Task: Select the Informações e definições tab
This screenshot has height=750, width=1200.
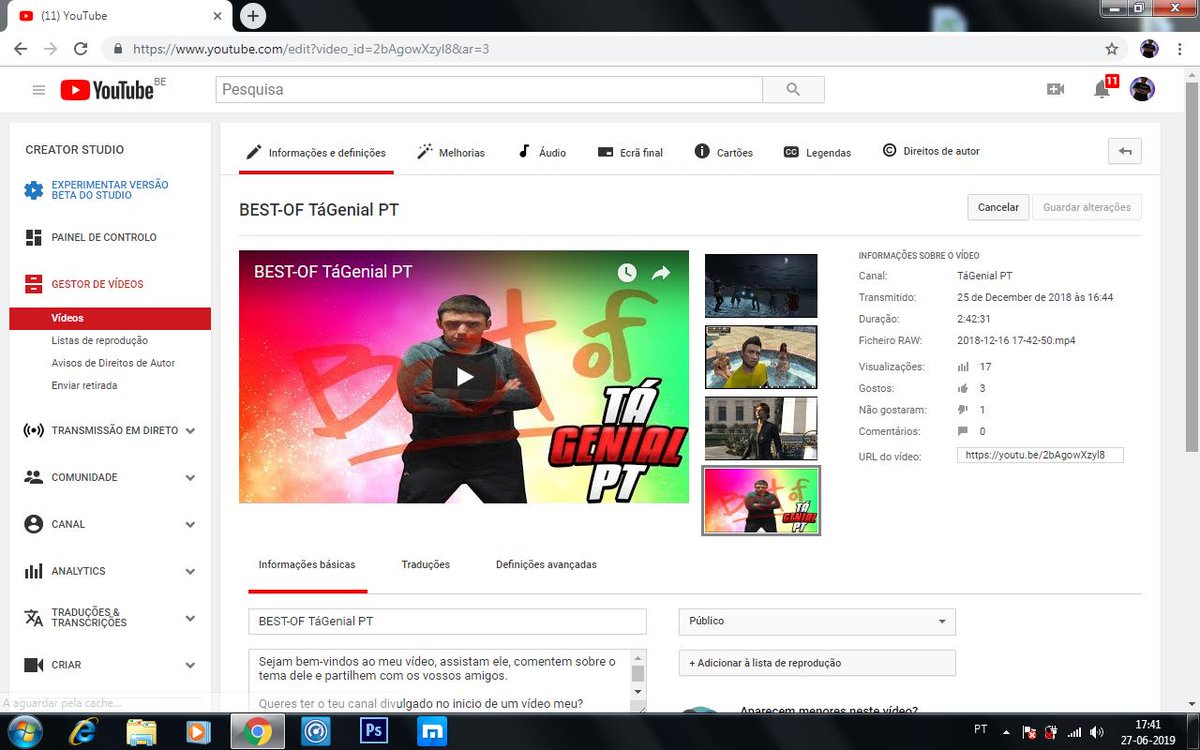Action: [314, 152]
